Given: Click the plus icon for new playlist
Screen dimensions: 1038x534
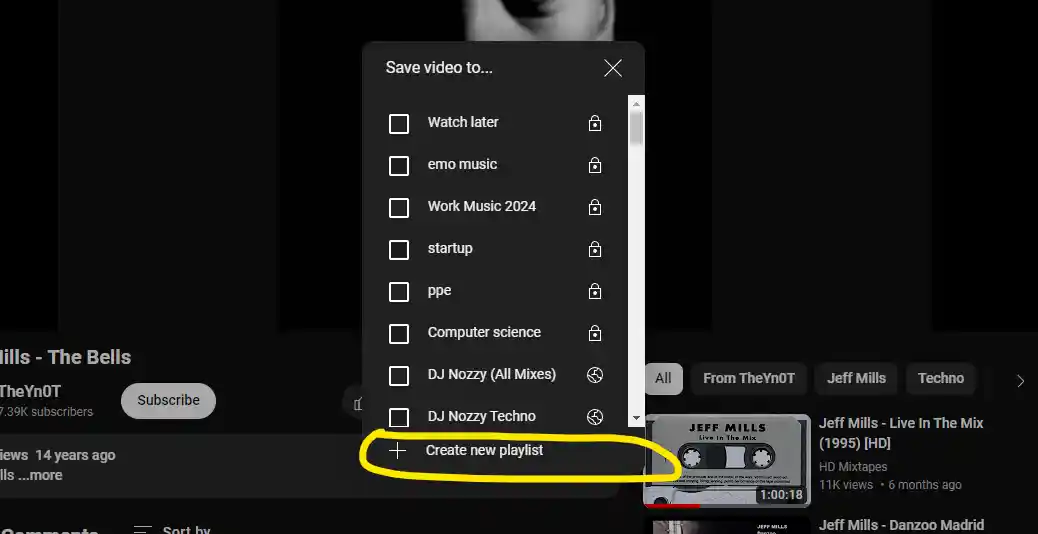Looking at the screenshot, I should (x=398, y=451).
